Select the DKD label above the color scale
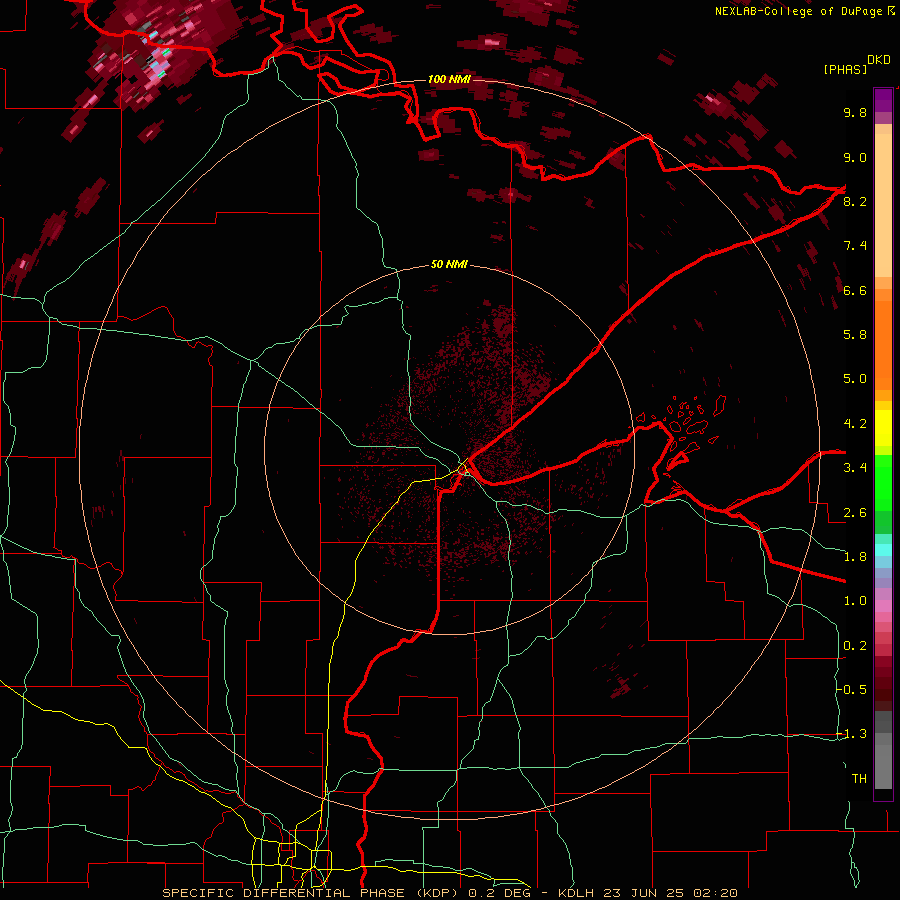 [x=878, y=60]
